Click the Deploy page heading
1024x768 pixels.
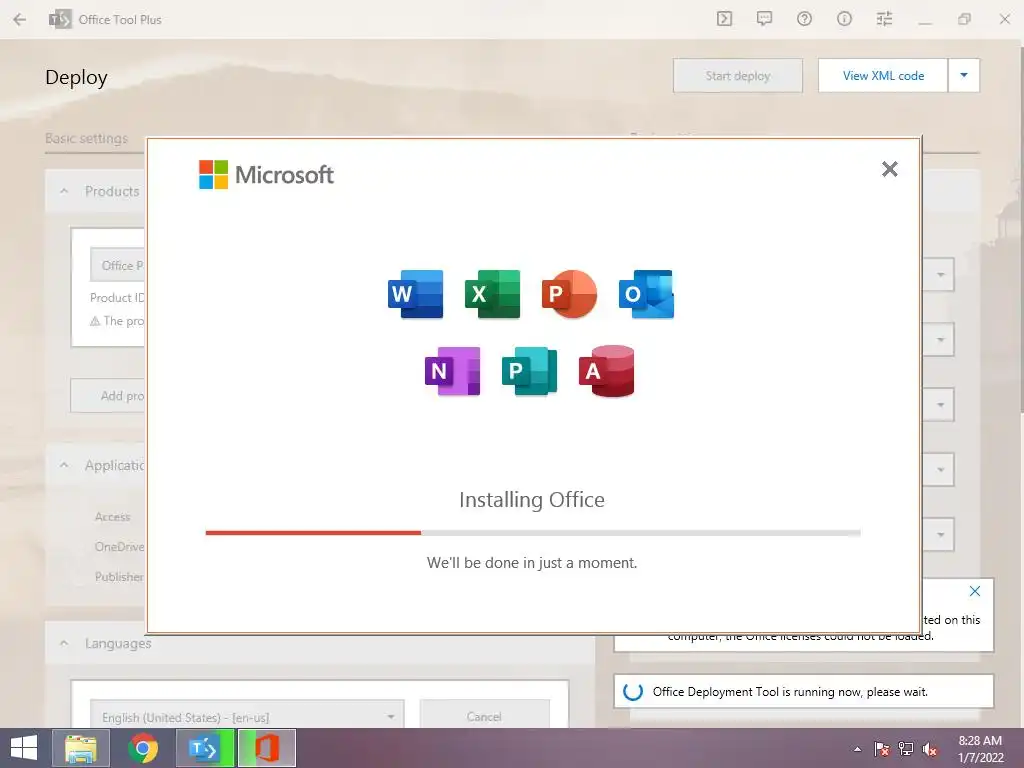coord(76,78)
